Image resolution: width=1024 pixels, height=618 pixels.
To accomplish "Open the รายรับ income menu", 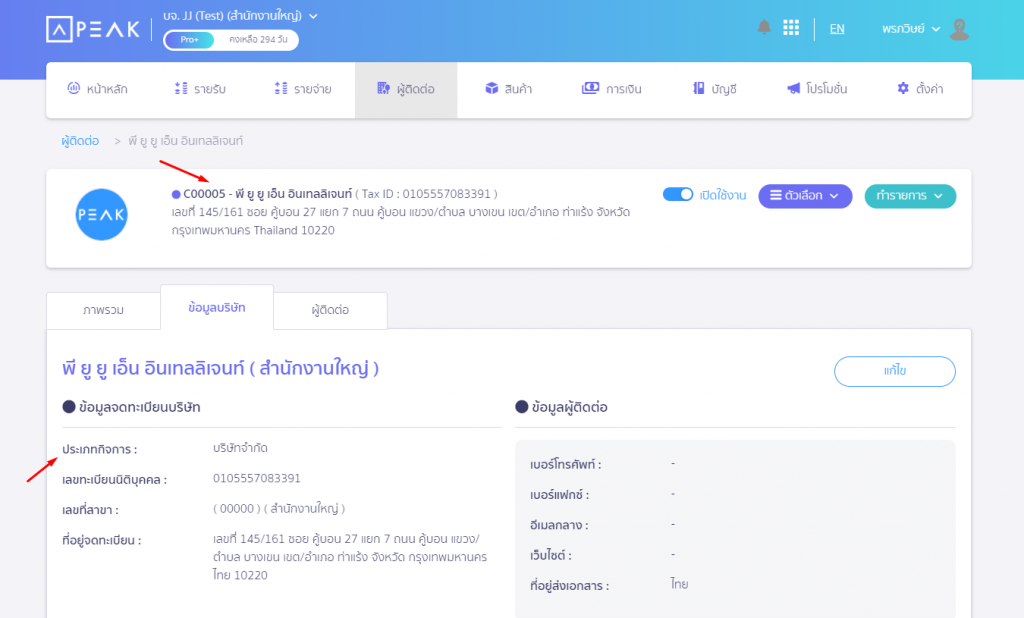I will click(200, 89).
